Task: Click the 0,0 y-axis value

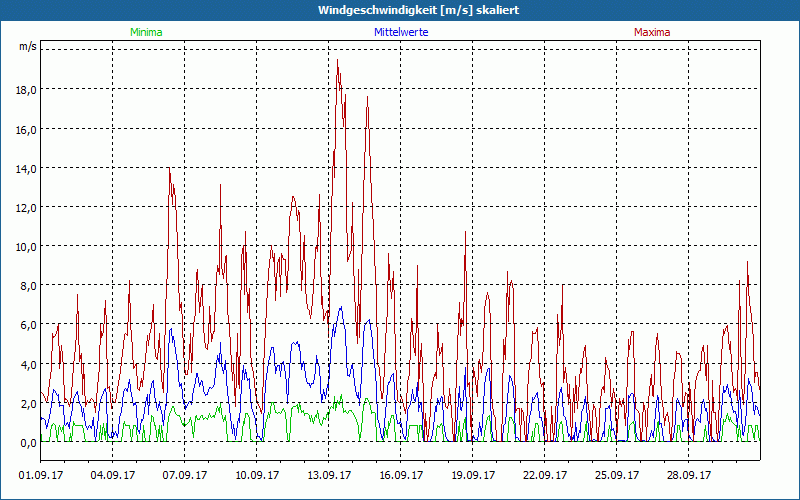Action: tap(28, 443)
